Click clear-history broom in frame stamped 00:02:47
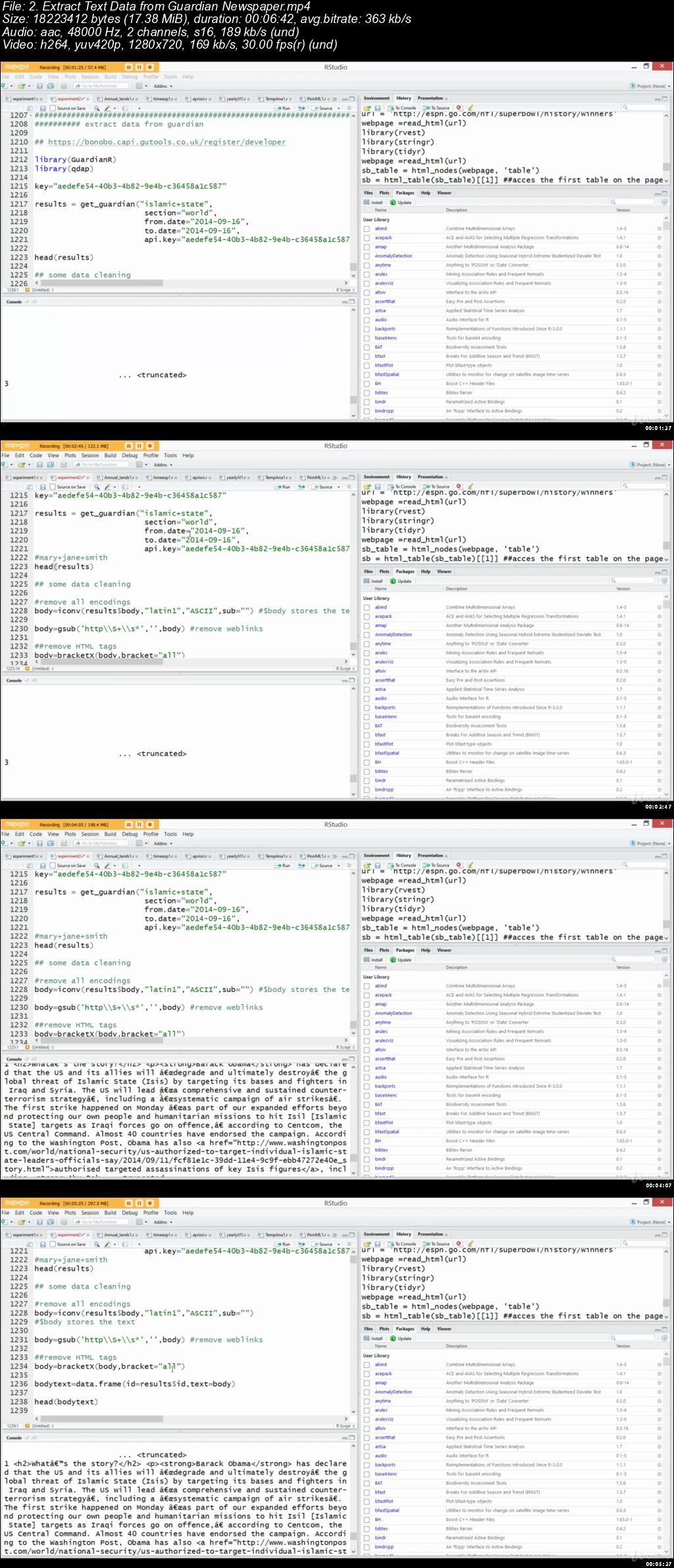This screenshot has height=1568, width=674. (470, 486)
